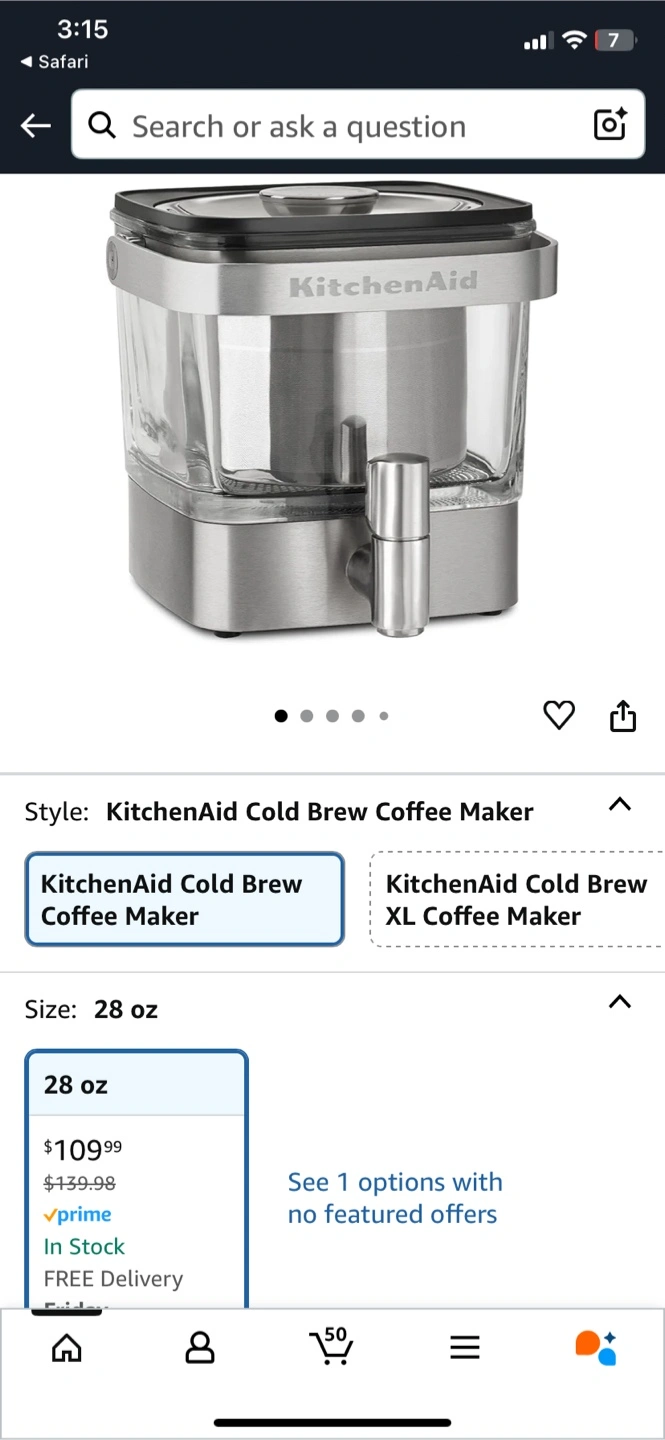Open account profile icon
Image resolution: width=665 pixels, height=1440 pixels.
click(x=200, y=1348)
